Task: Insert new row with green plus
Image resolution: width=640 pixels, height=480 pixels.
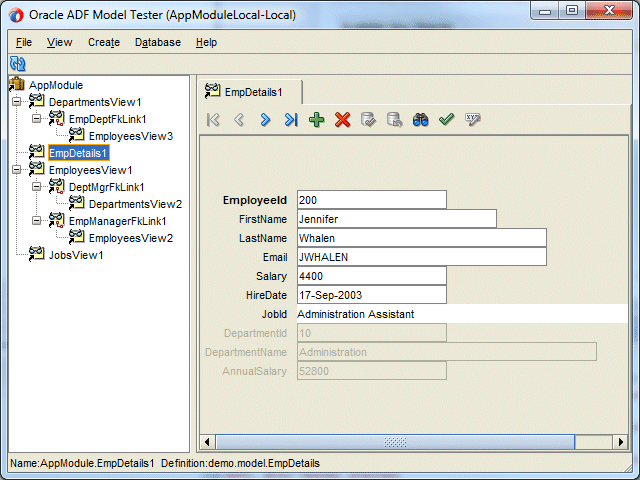Action: click(x=316, y=120)
